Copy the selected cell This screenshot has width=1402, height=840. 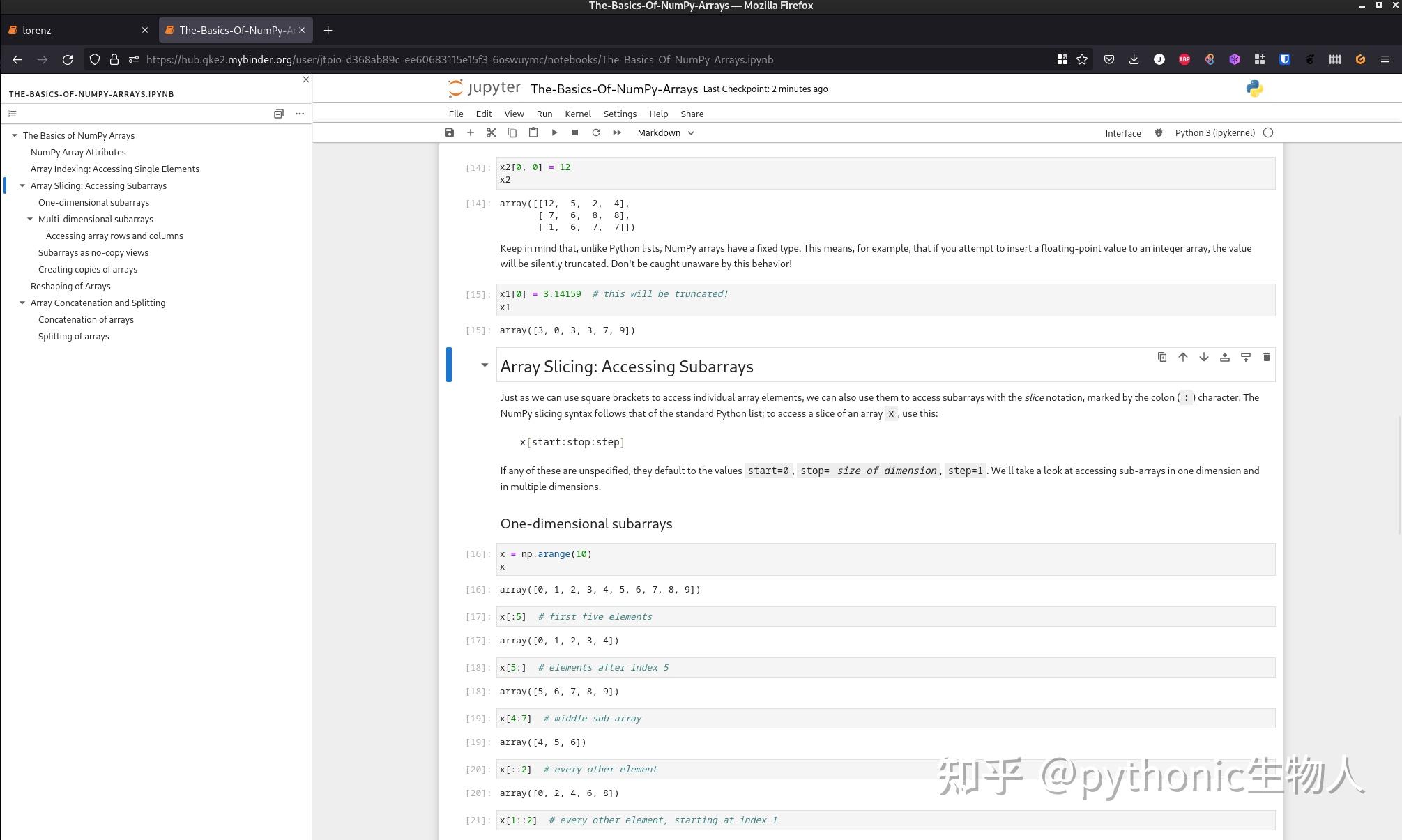pos(512,132)
